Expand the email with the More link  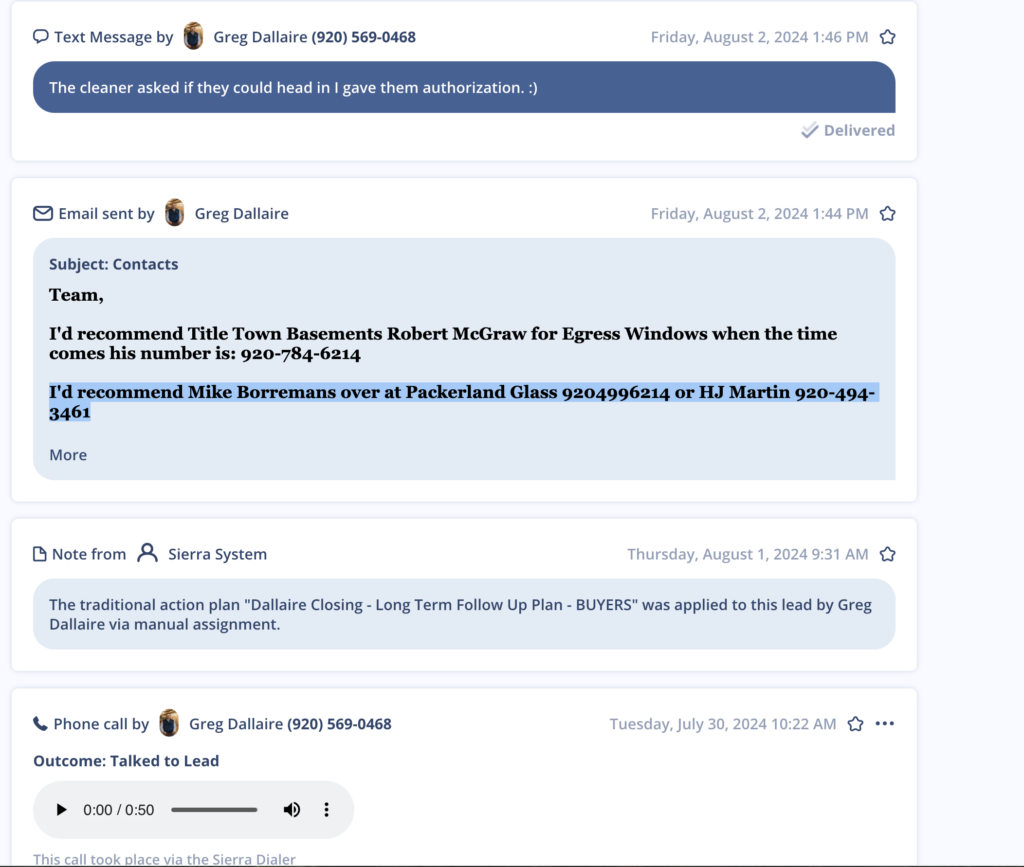coord(67,454)
